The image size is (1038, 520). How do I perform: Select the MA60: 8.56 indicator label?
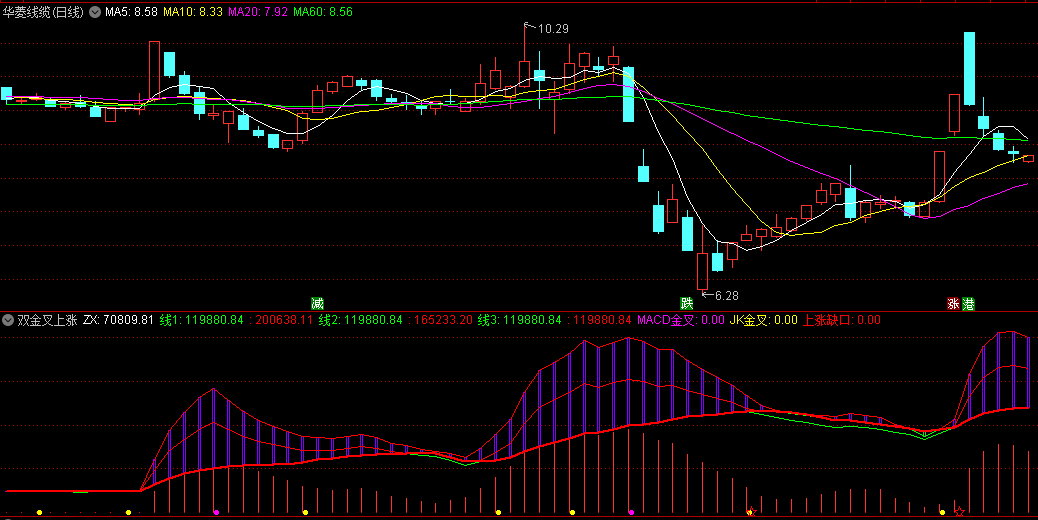(x=323, y=12)
